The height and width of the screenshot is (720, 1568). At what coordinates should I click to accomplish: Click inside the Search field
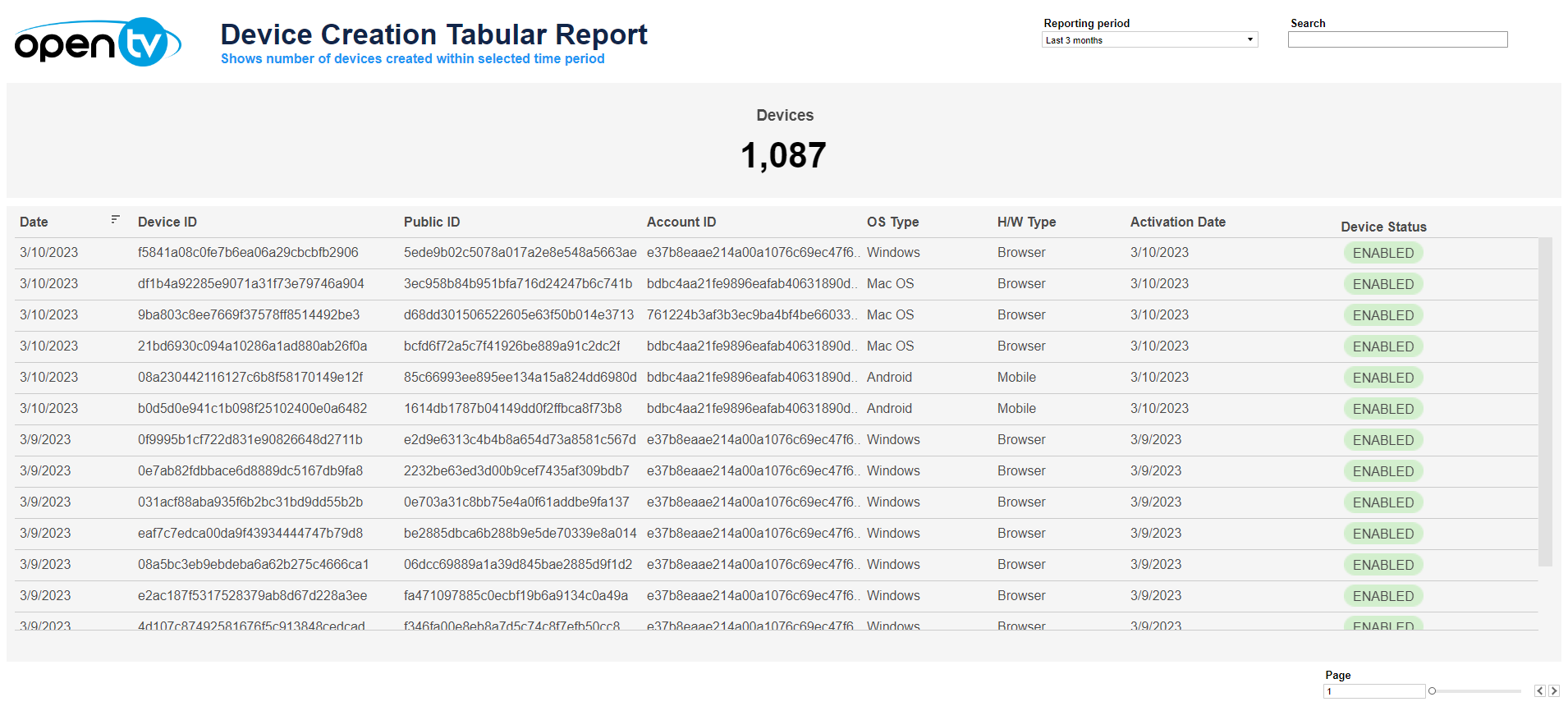pyautogui.click(x=1396, y=40)
